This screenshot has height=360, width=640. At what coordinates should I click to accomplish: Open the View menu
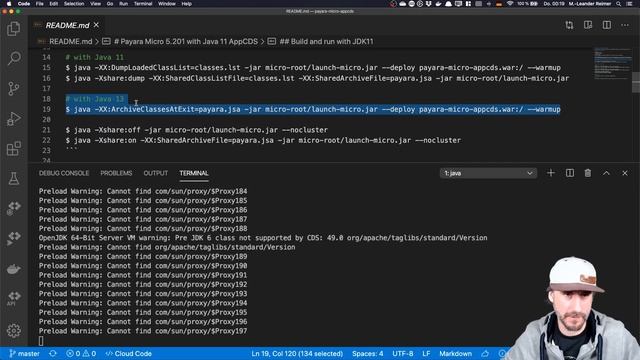[95, 4]
